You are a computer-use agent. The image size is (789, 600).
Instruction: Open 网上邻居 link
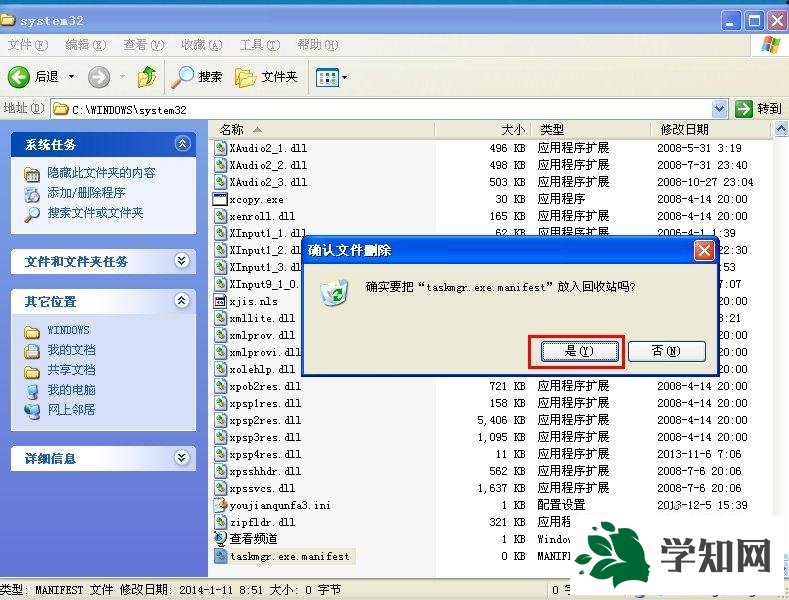(x=71, y=410)
